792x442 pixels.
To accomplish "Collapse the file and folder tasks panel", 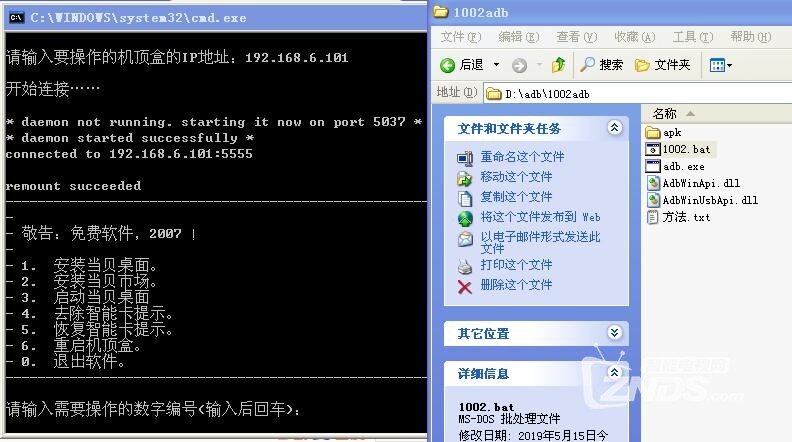I will pos(614,128).
